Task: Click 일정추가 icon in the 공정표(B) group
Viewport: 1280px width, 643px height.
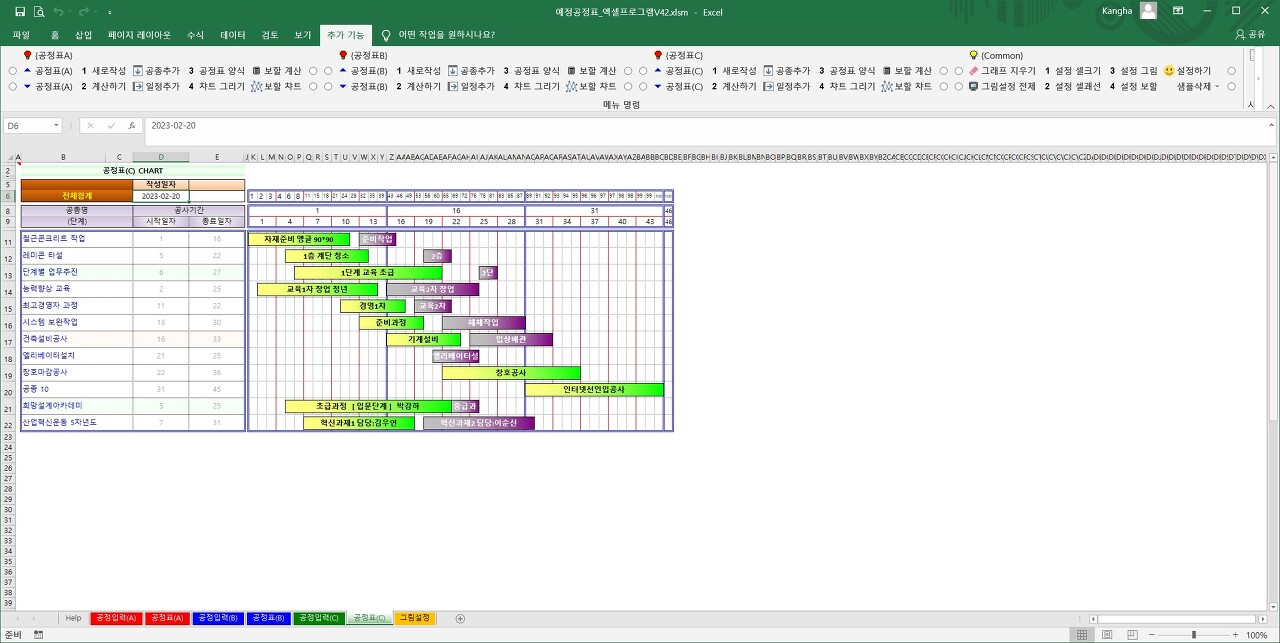Action: point(452,87)
